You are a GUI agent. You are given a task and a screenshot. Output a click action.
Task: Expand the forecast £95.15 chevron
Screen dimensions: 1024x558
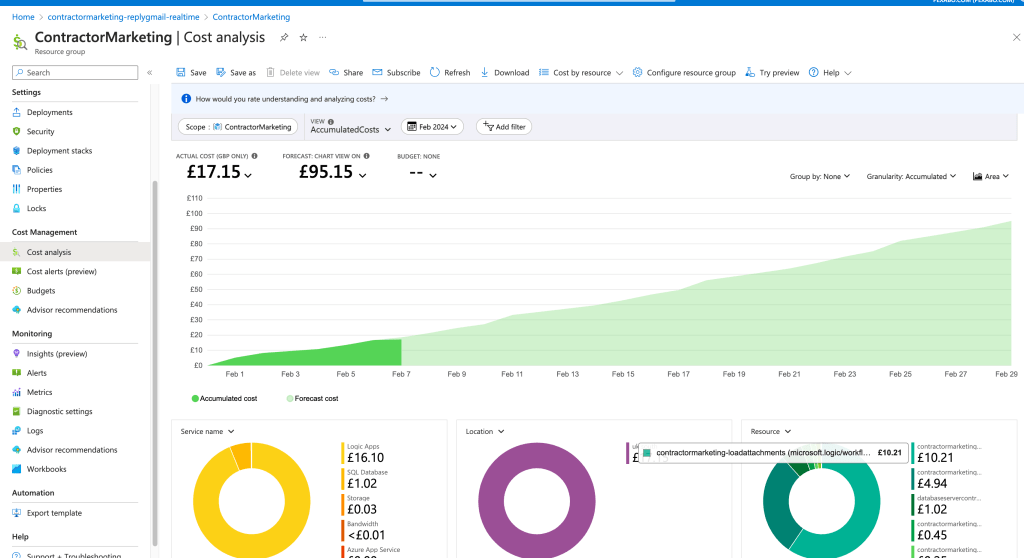click(x=362, y=175)
